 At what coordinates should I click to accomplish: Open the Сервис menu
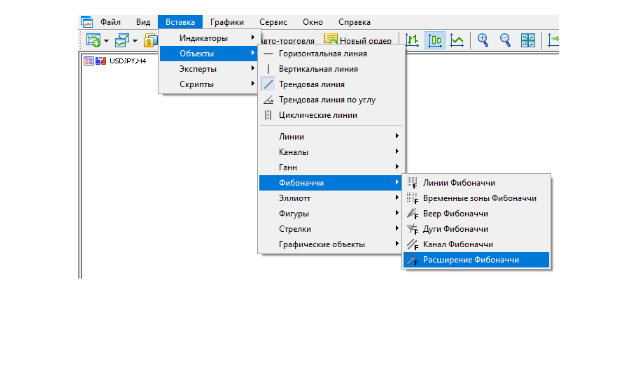273,22
